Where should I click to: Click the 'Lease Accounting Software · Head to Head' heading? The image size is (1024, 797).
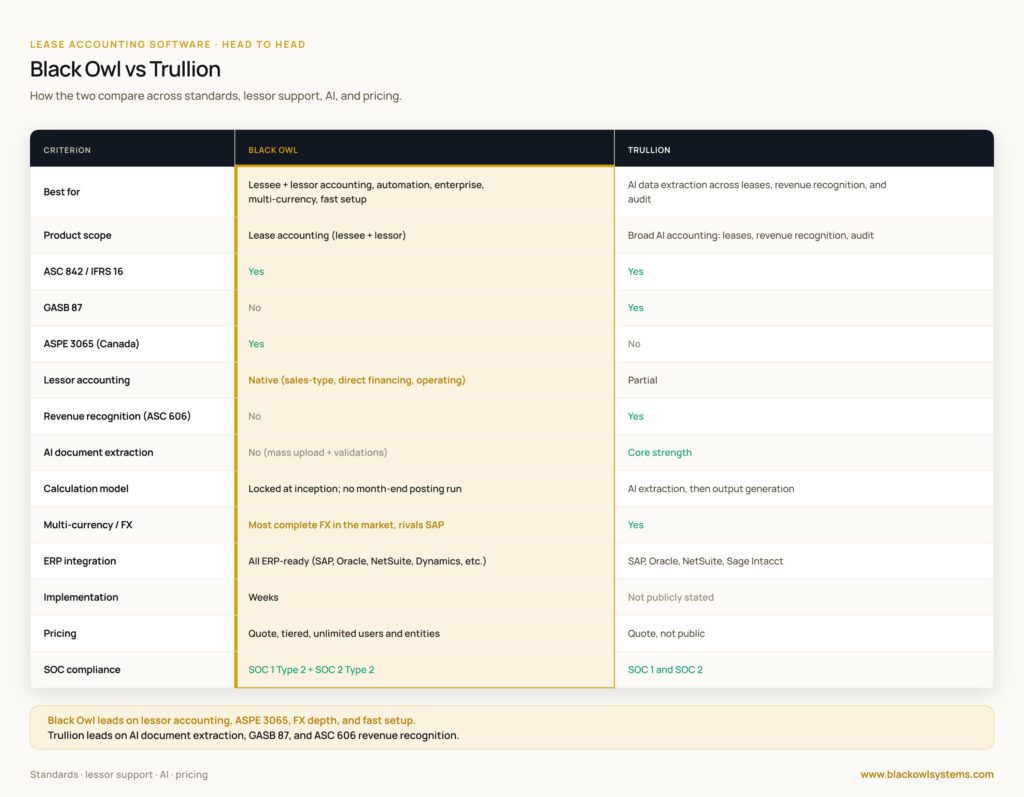point(168,44)
